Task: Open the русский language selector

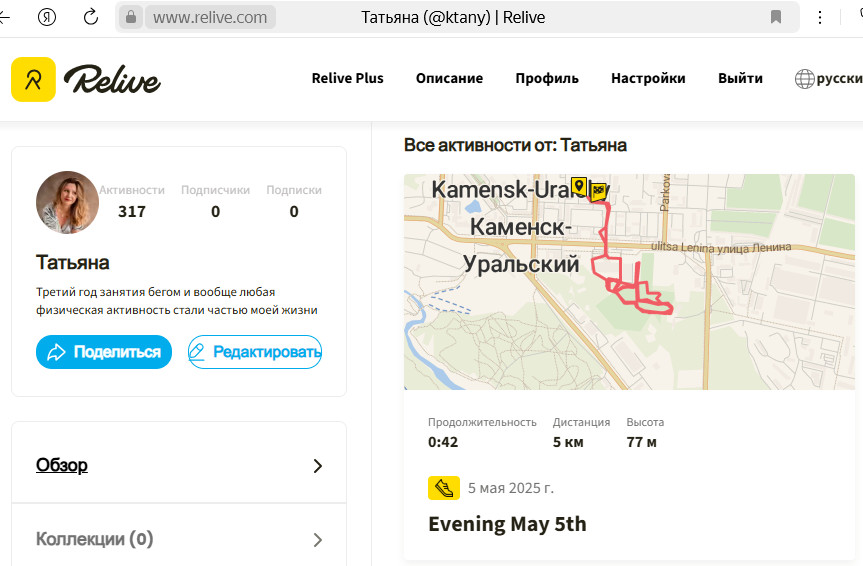Action: click(x=839, y=78)
